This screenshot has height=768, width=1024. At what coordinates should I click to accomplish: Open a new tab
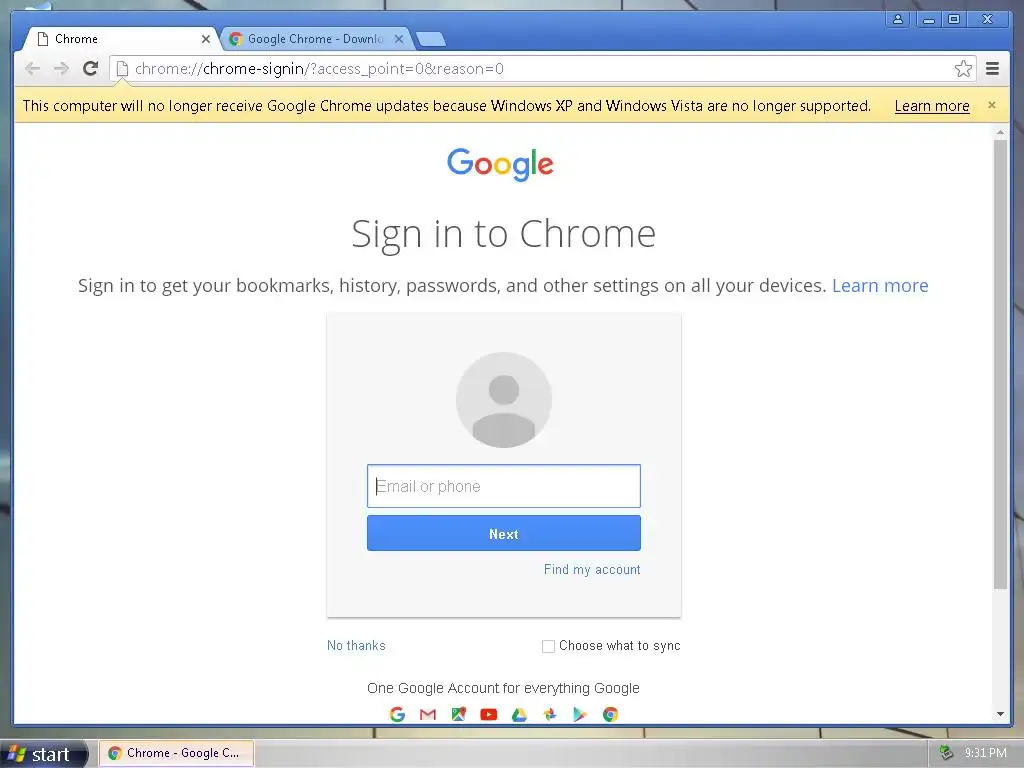tap(431, 39)
